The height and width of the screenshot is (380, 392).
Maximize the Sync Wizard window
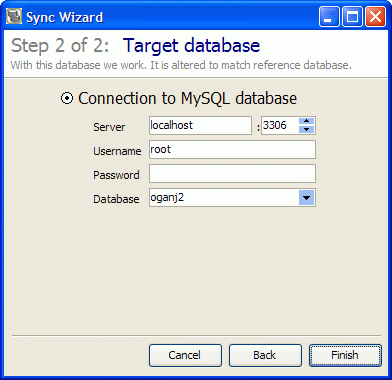[x=352, y=17]
